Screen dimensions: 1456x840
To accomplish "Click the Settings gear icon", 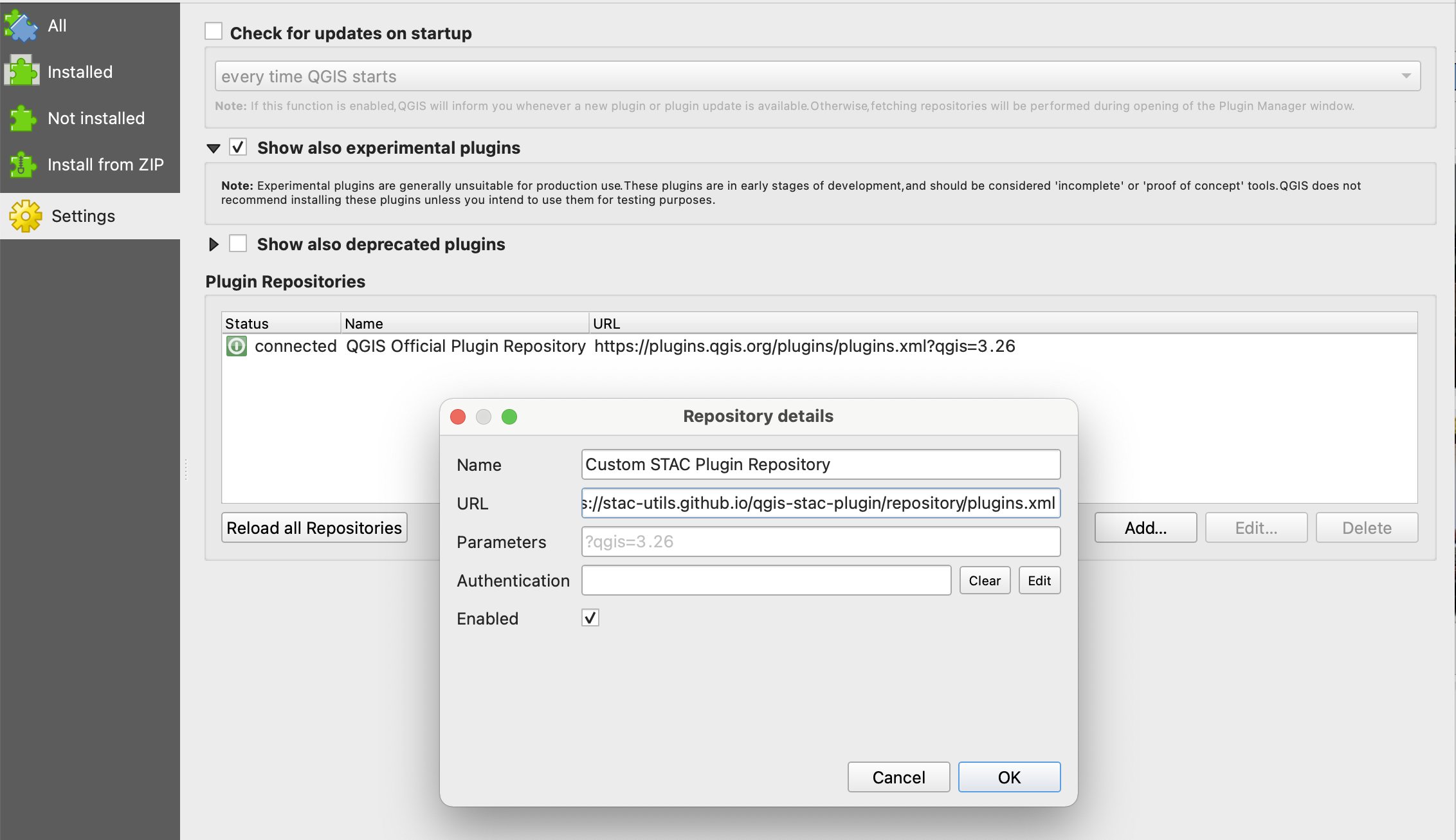I will pos(25,216).
